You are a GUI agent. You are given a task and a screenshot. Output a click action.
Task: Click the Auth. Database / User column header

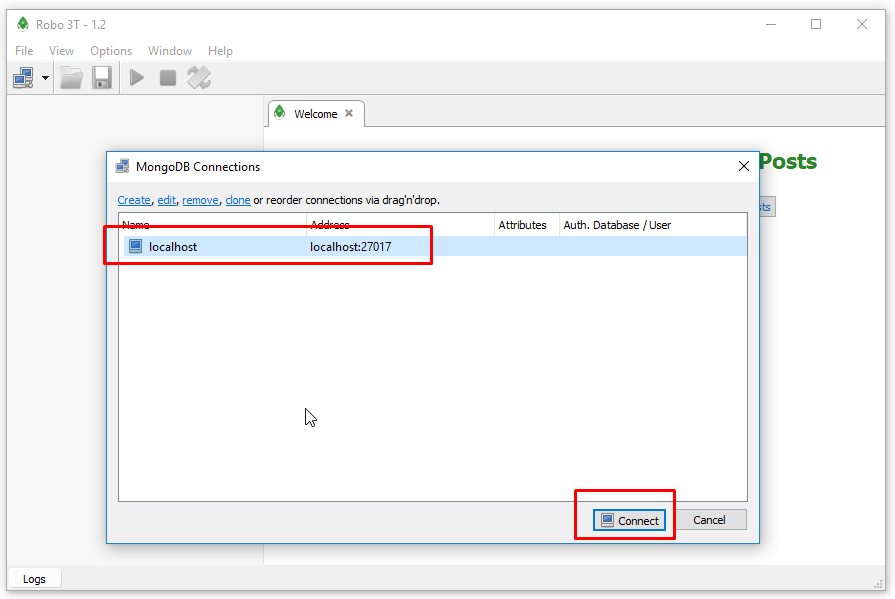pos(617,225)
